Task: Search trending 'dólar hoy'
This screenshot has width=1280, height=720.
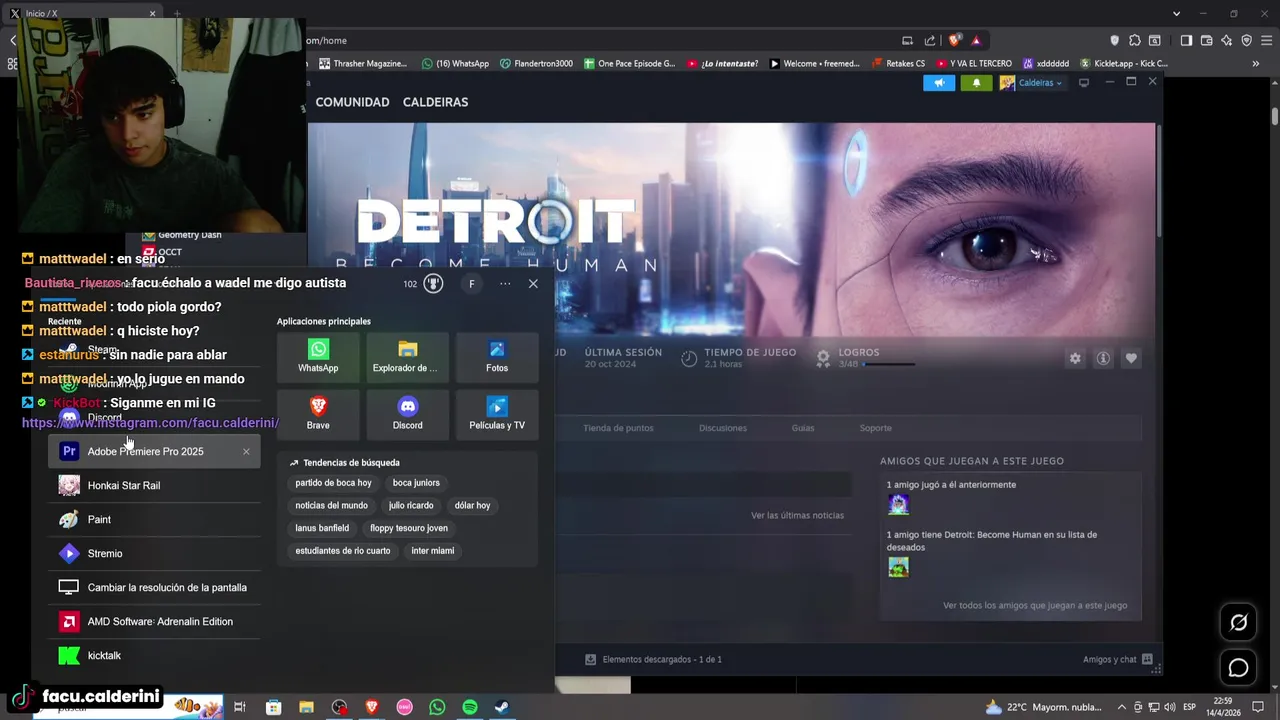Action: pos(472,506)
